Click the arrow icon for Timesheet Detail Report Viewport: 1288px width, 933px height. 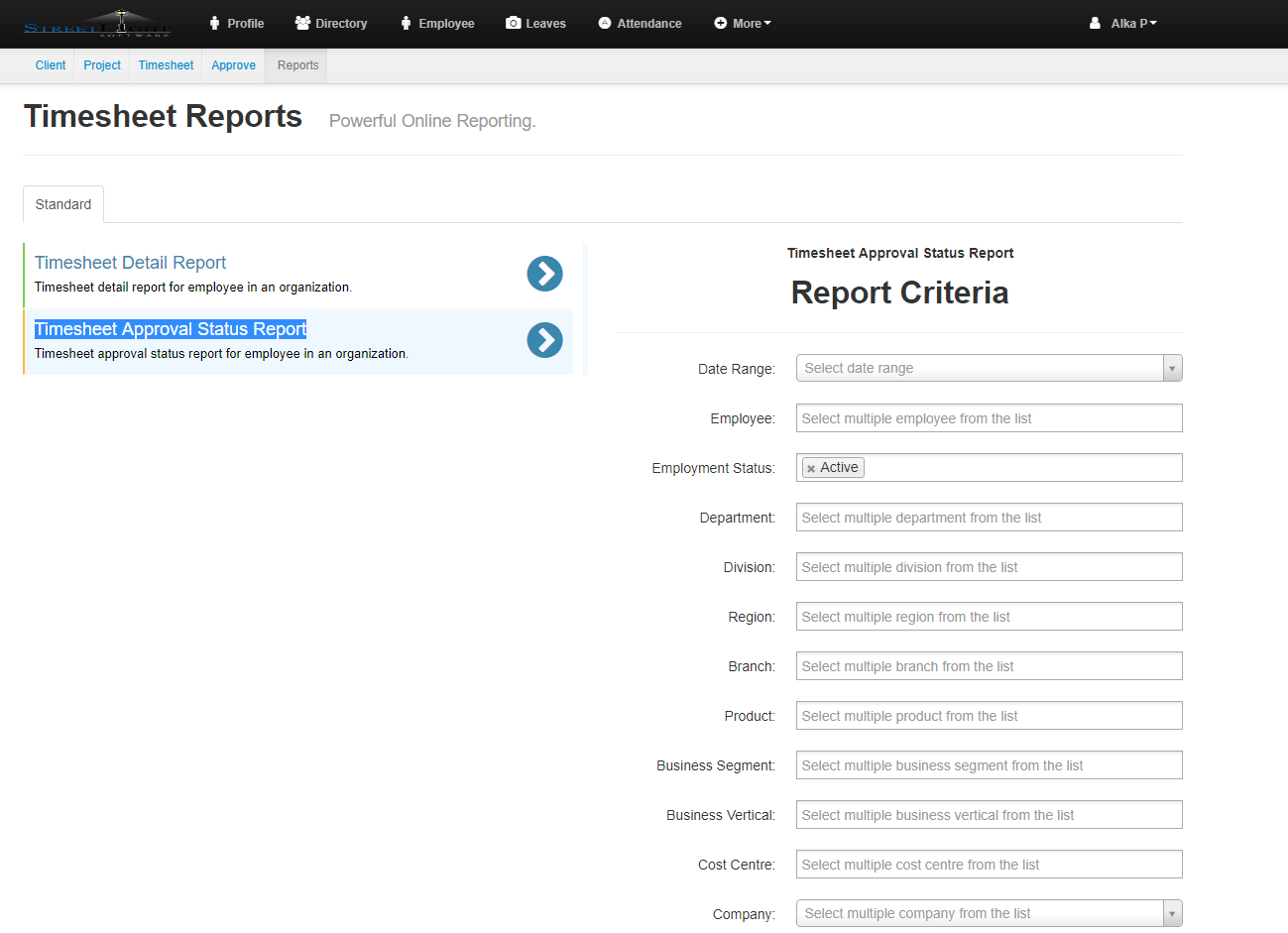[x=544, y=274]
